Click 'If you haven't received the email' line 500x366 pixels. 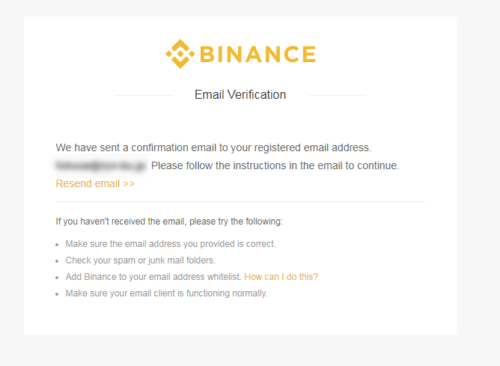(169, 222)
